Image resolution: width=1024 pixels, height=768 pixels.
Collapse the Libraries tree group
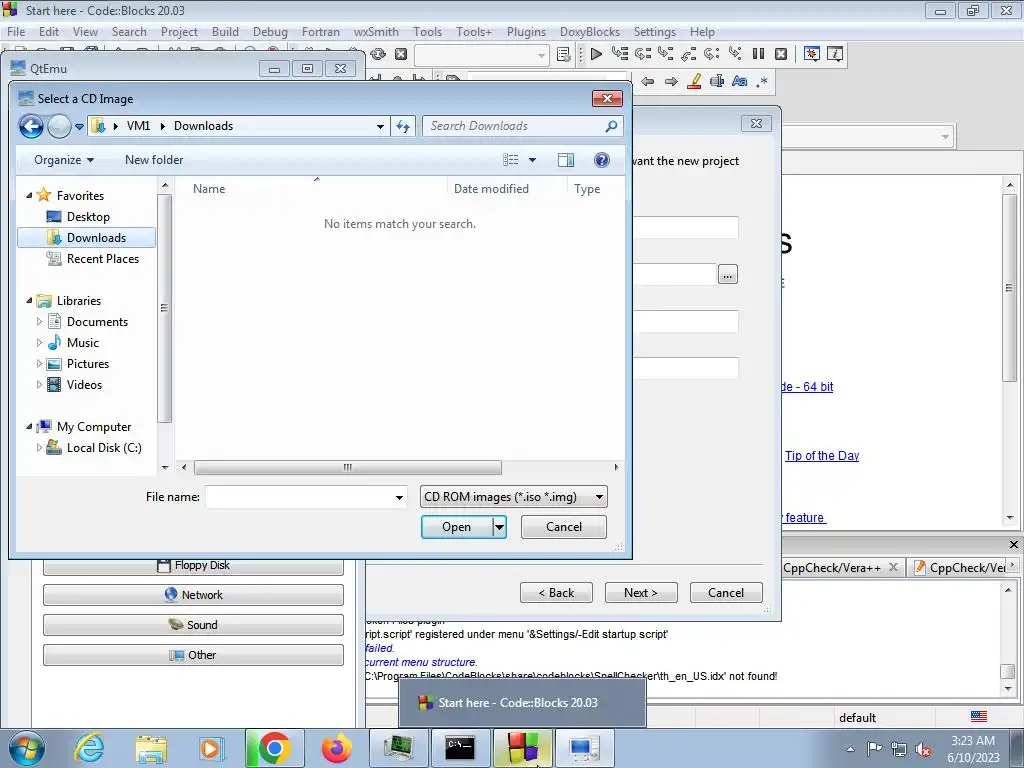(29, 300)
